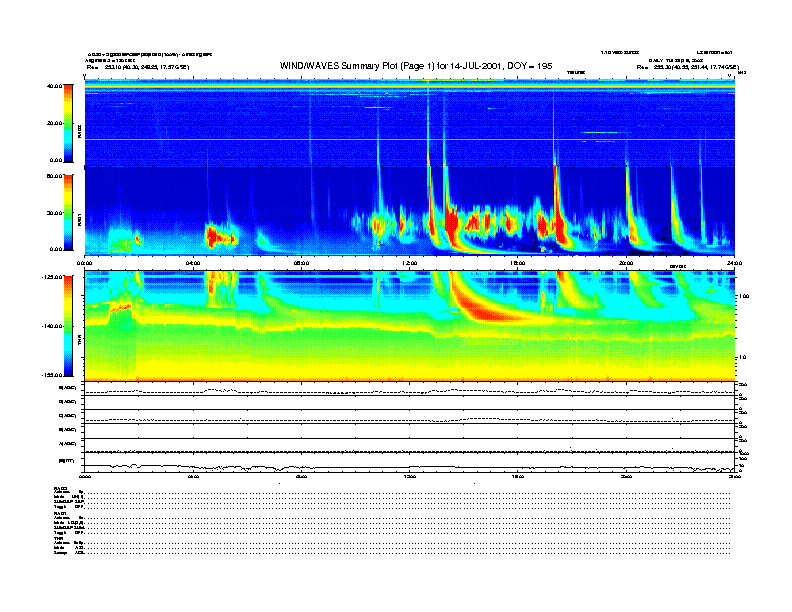Select the -140.00 TNR scale label

pos(52,326)
